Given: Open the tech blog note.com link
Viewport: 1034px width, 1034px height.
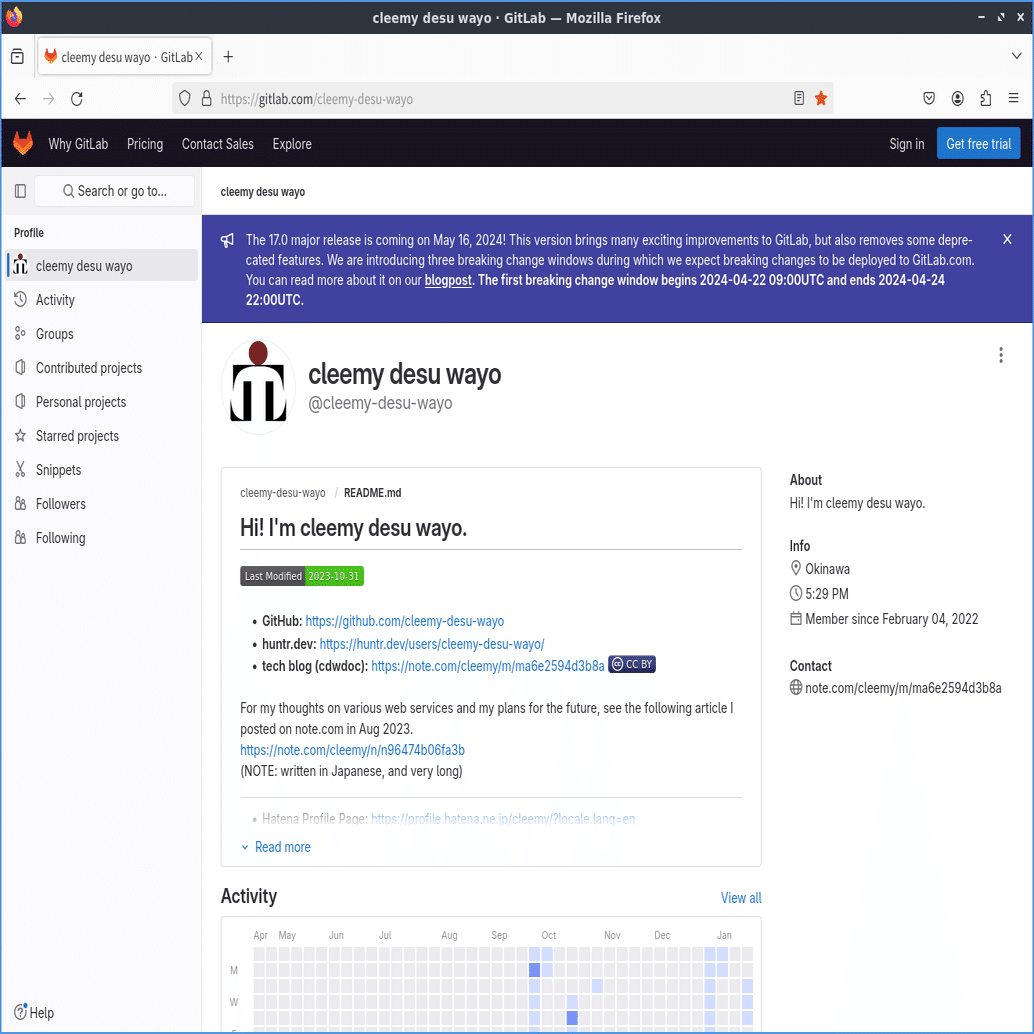Looking at the screenshot, I should pos(487,666).
